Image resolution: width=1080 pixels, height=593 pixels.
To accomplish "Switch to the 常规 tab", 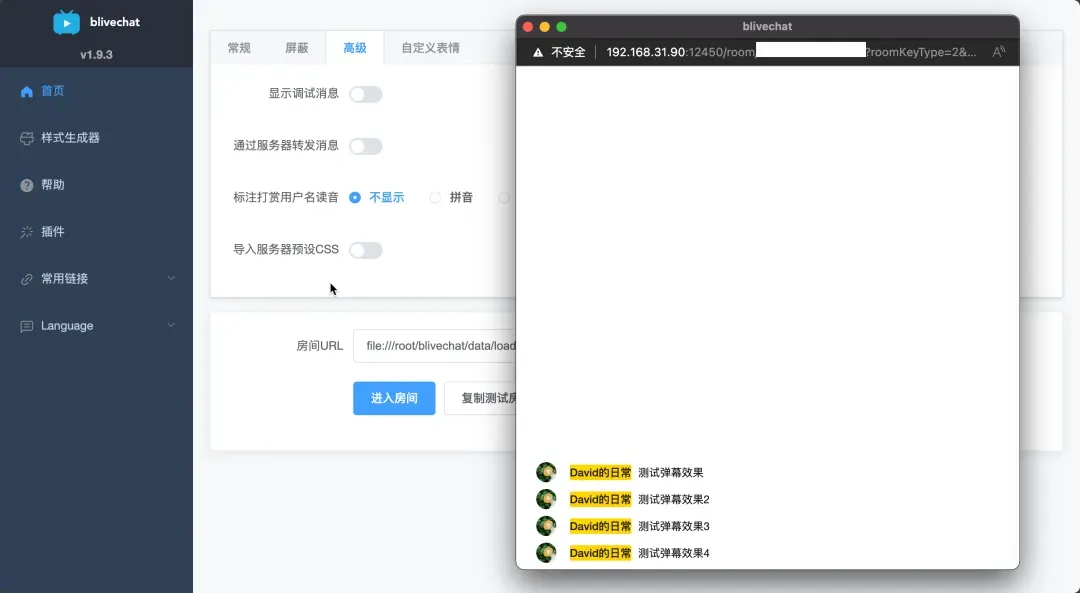I will 239,48.
